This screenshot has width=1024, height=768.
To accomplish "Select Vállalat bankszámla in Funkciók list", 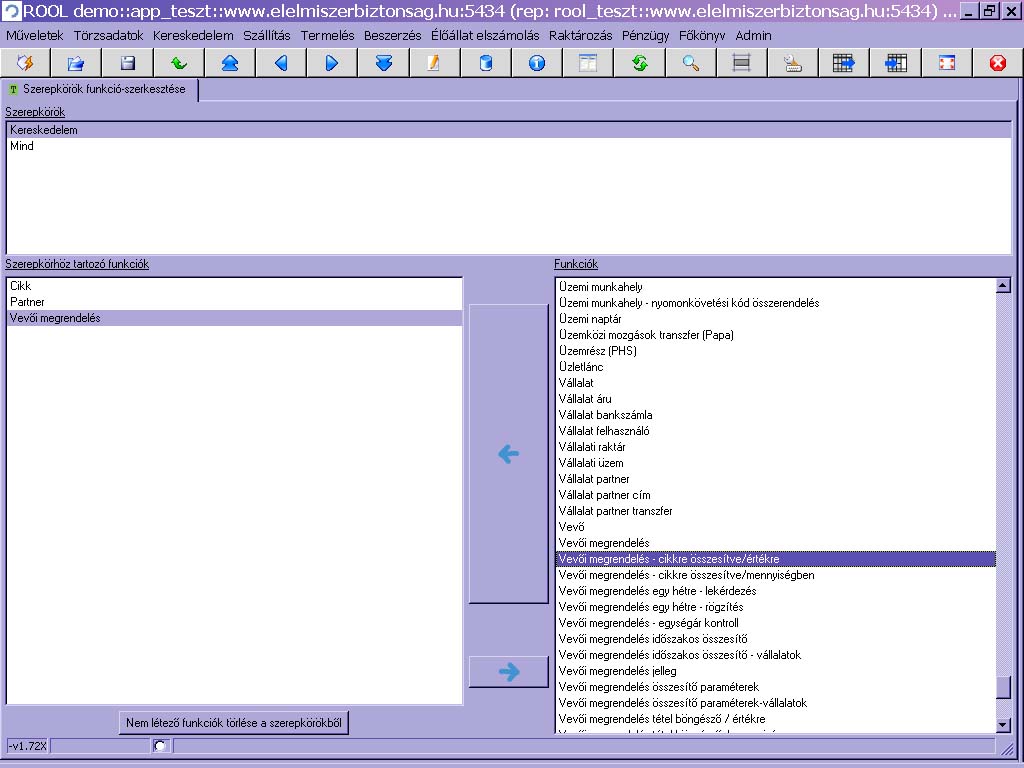I will (x=605, y=415).
